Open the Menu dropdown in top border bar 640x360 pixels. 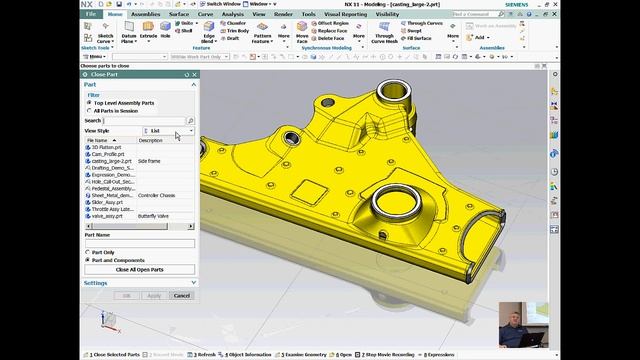(x=95, y=57)
